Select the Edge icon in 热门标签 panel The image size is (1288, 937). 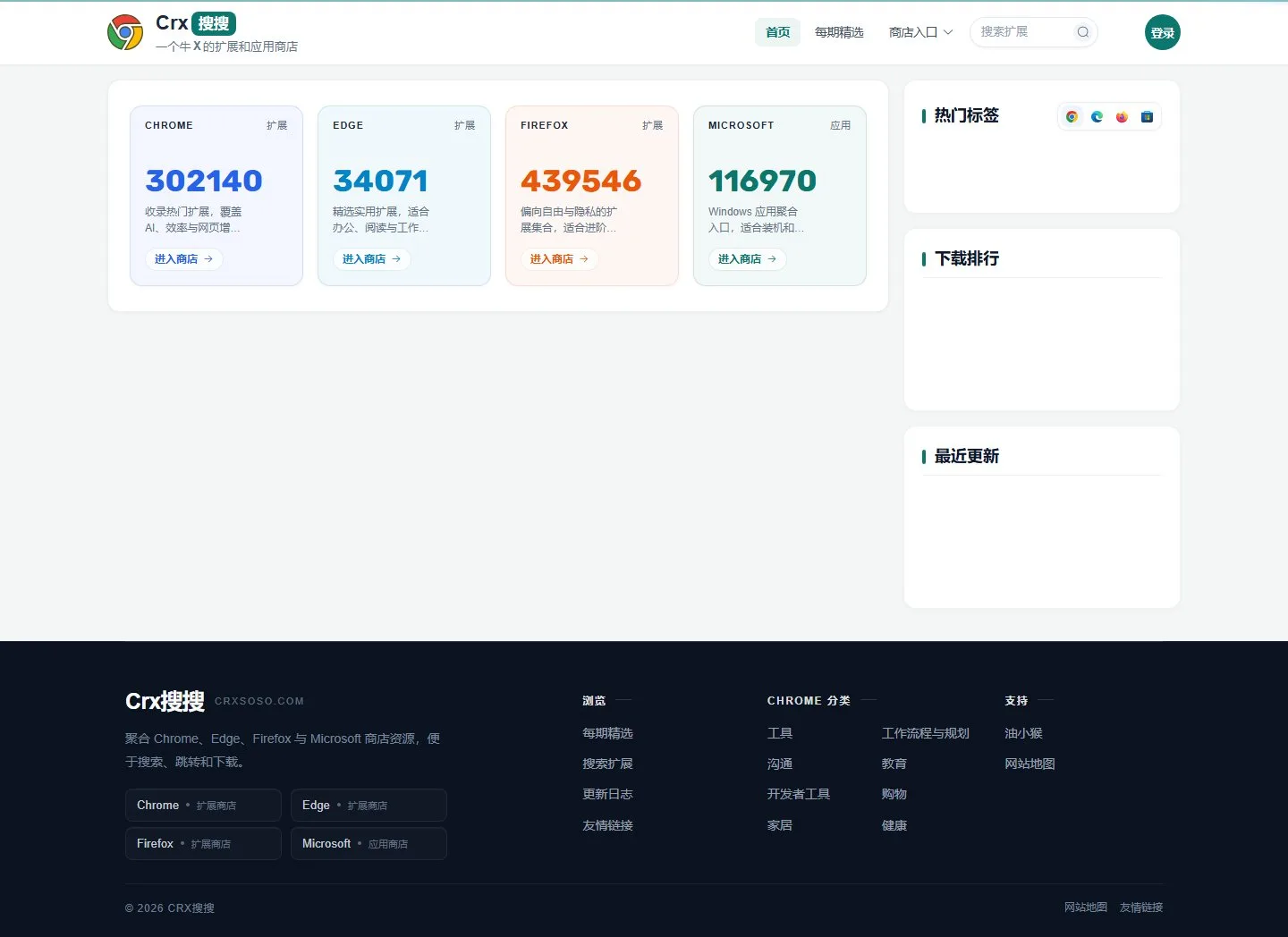pyautogui.click(x=1097, y=116)
